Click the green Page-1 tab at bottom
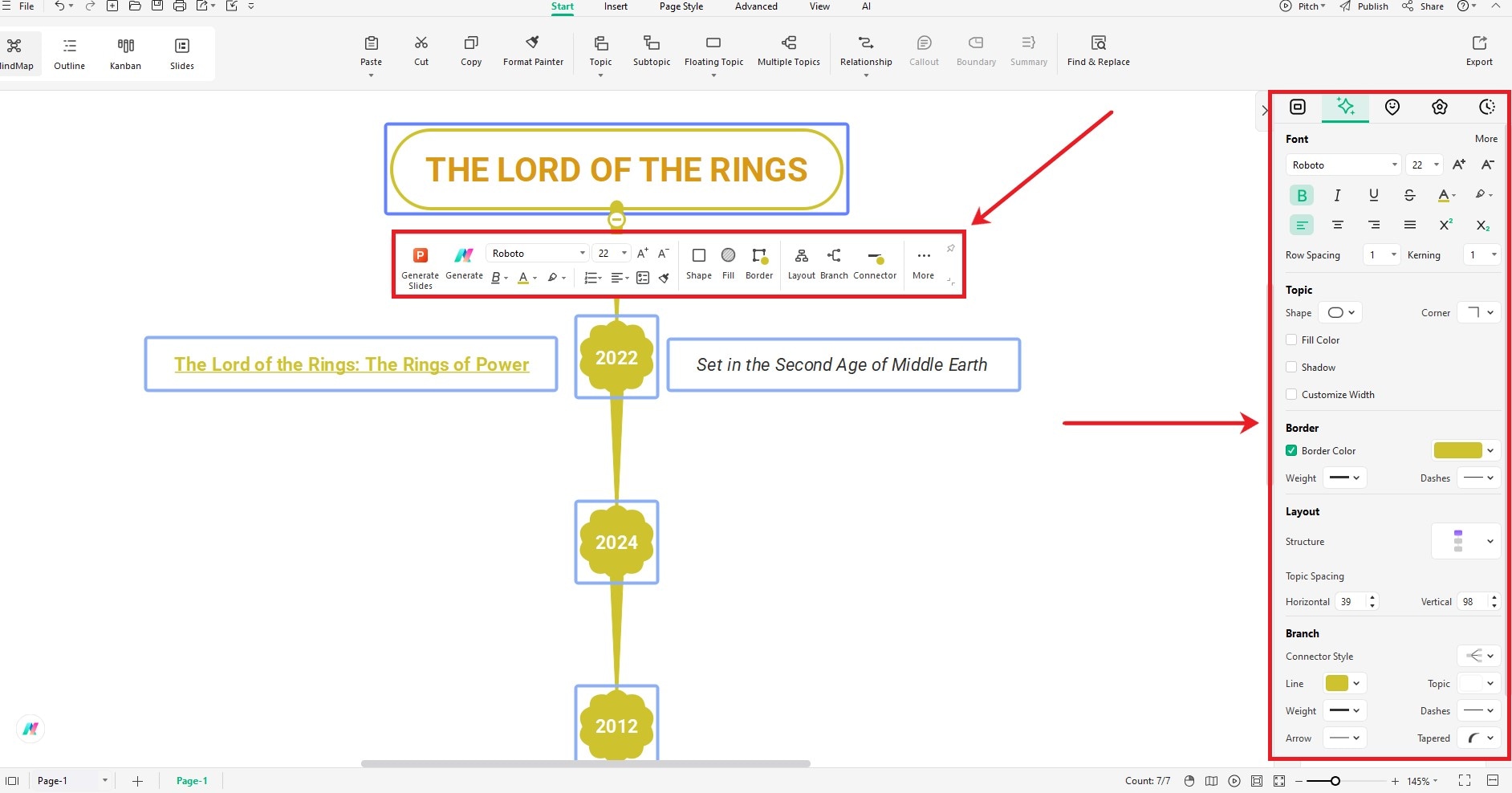Image resolution: width=1512 pixels, height=793 pixels. [x=192, y=780]
